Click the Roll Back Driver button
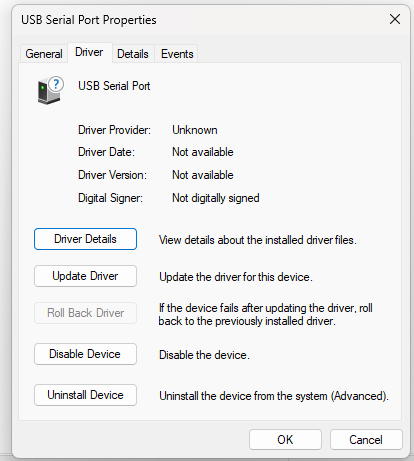This screenshot has height=461, width=414. [x=85, y=313]
